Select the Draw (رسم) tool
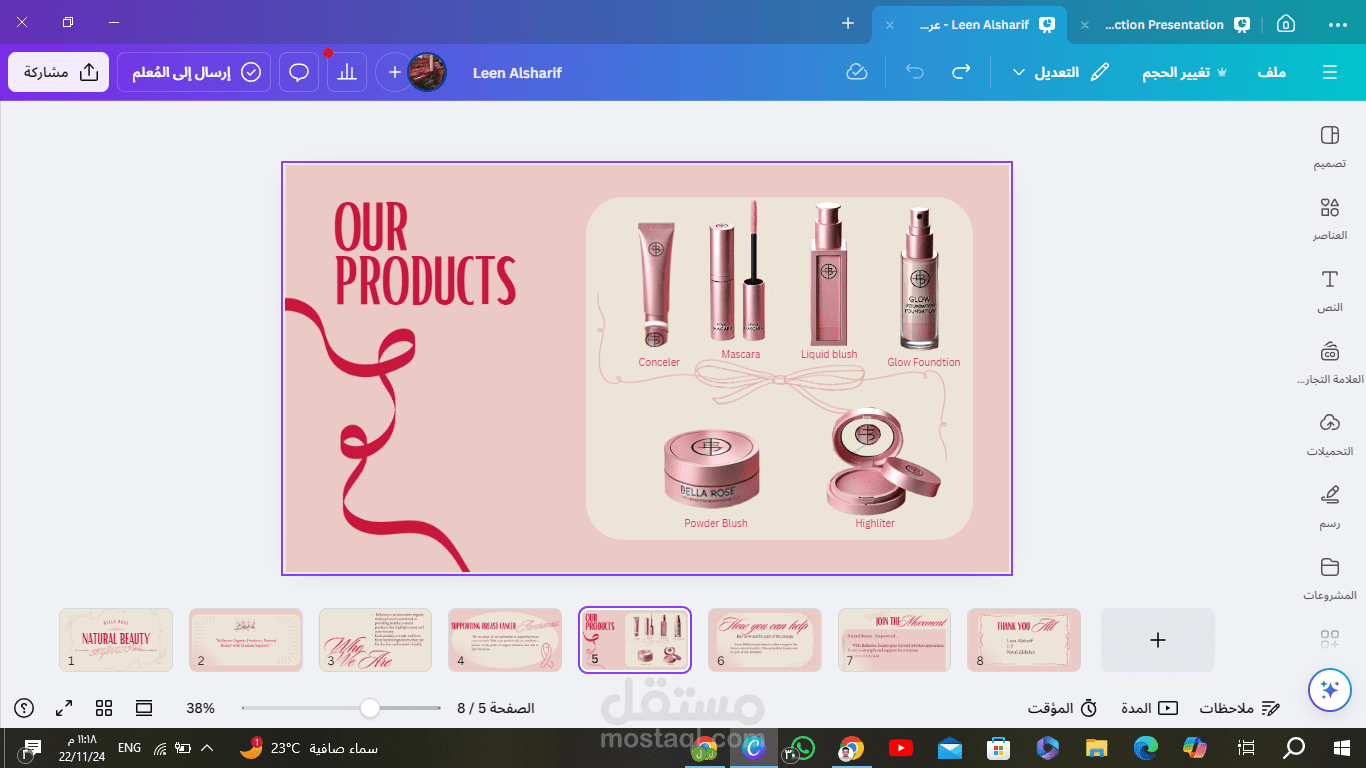 (x=1329, y=507)
